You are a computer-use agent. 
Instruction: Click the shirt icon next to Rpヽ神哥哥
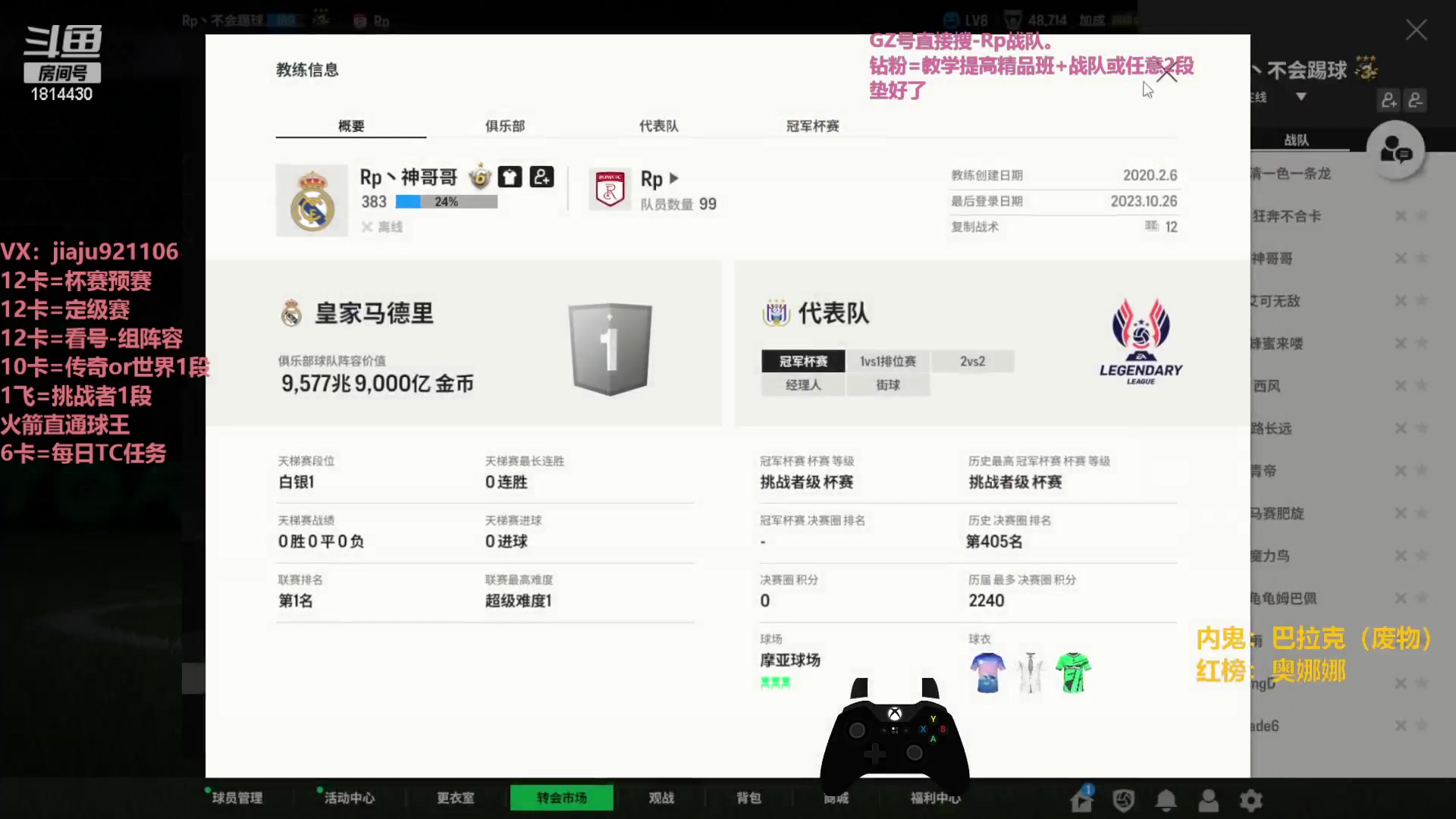[510, 177]
